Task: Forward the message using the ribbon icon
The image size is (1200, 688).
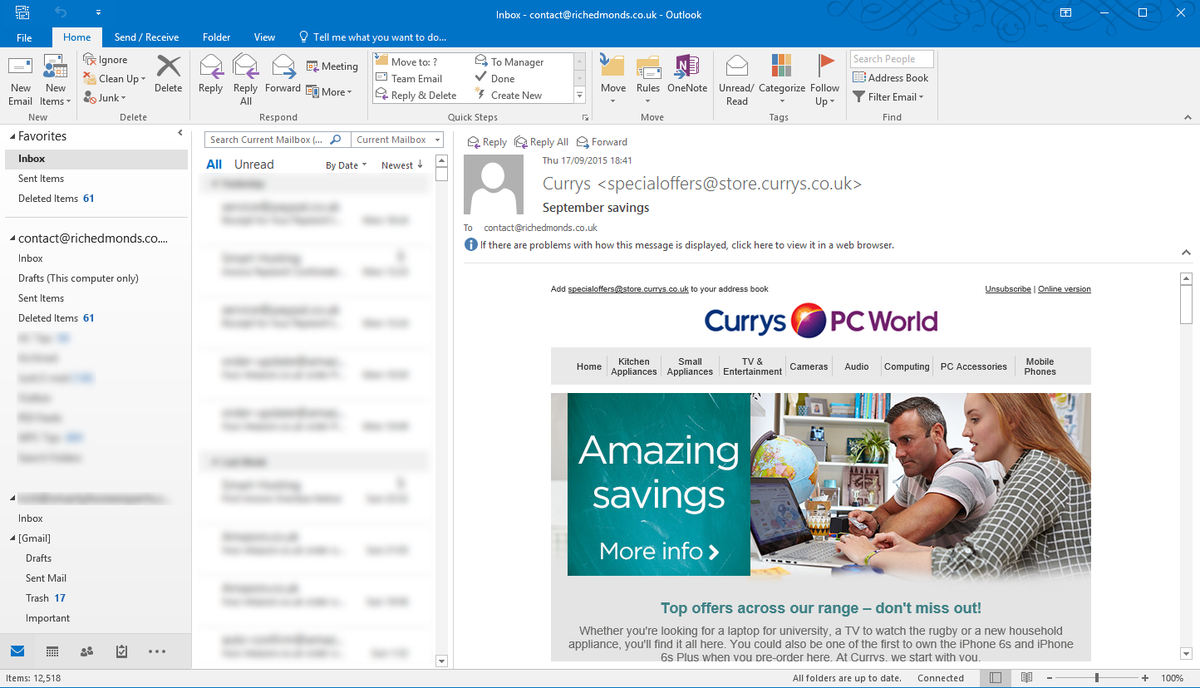Action: pos(282,78)
